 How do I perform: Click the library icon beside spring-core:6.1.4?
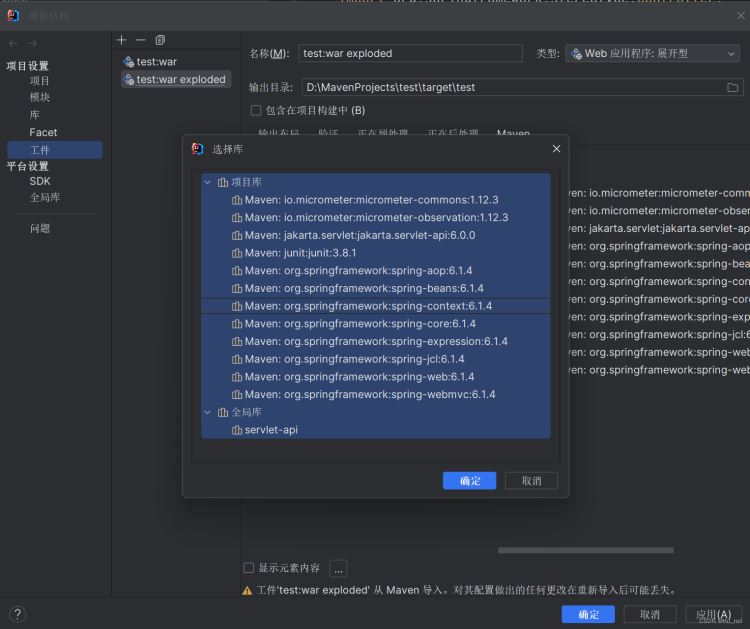[237, 324]
